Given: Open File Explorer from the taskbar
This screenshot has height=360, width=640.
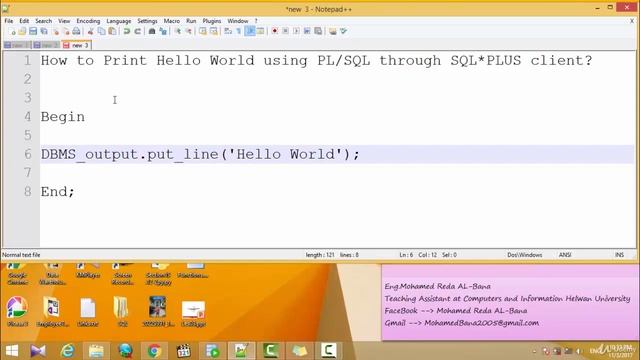Looking at the screenshot, I should pos(96,351).
